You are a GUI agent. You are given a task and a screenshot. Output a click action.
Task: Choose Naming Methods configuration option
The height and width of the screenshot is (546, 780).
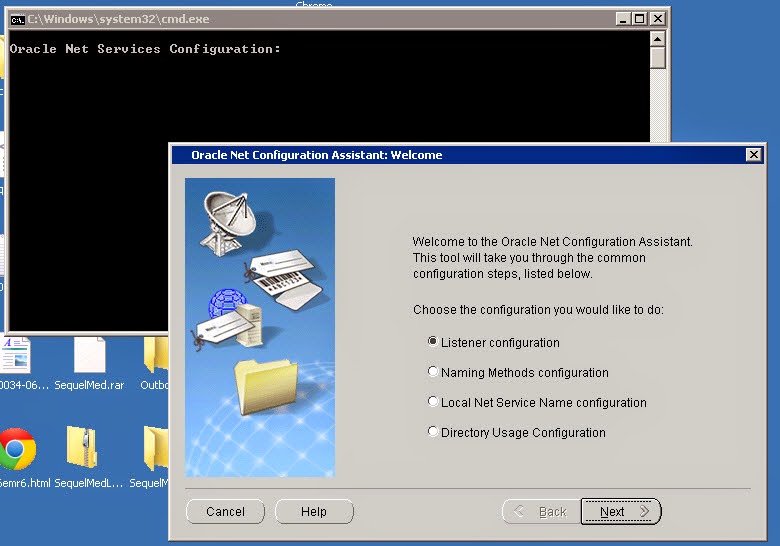coord(433,372)
